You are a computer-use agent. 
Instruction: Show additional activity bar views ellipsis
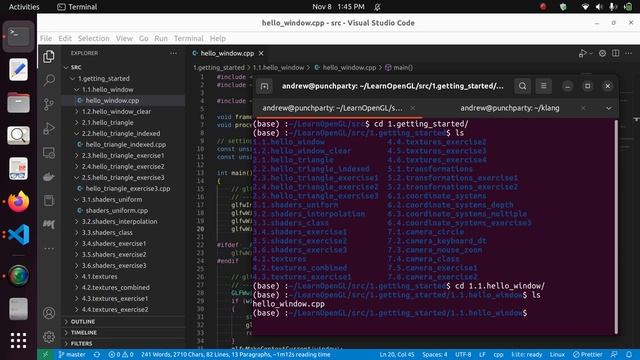49,248
